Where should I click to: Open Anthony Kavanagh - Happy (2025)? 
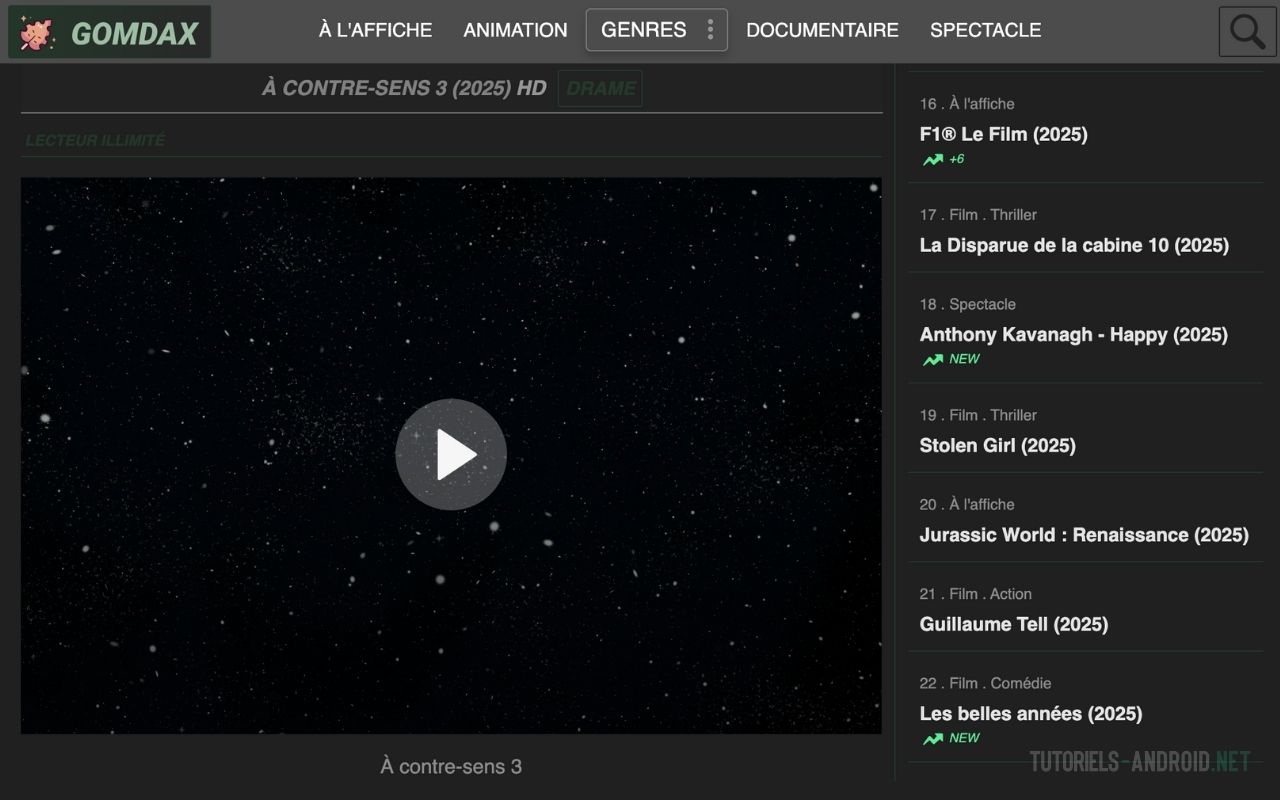coord(1073,335)
